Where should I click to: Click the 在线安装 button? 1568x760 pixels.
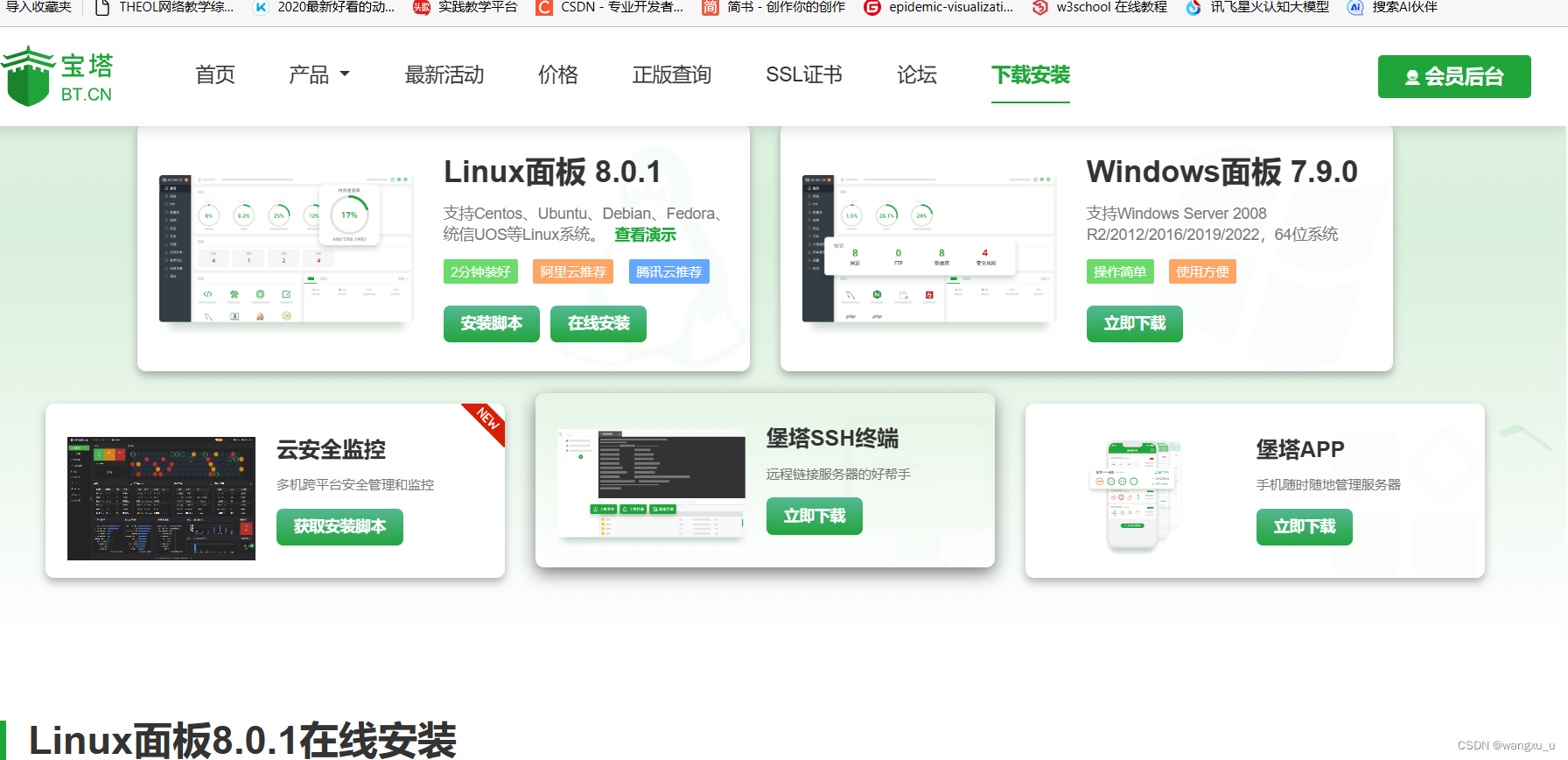[x=598, y=324]
